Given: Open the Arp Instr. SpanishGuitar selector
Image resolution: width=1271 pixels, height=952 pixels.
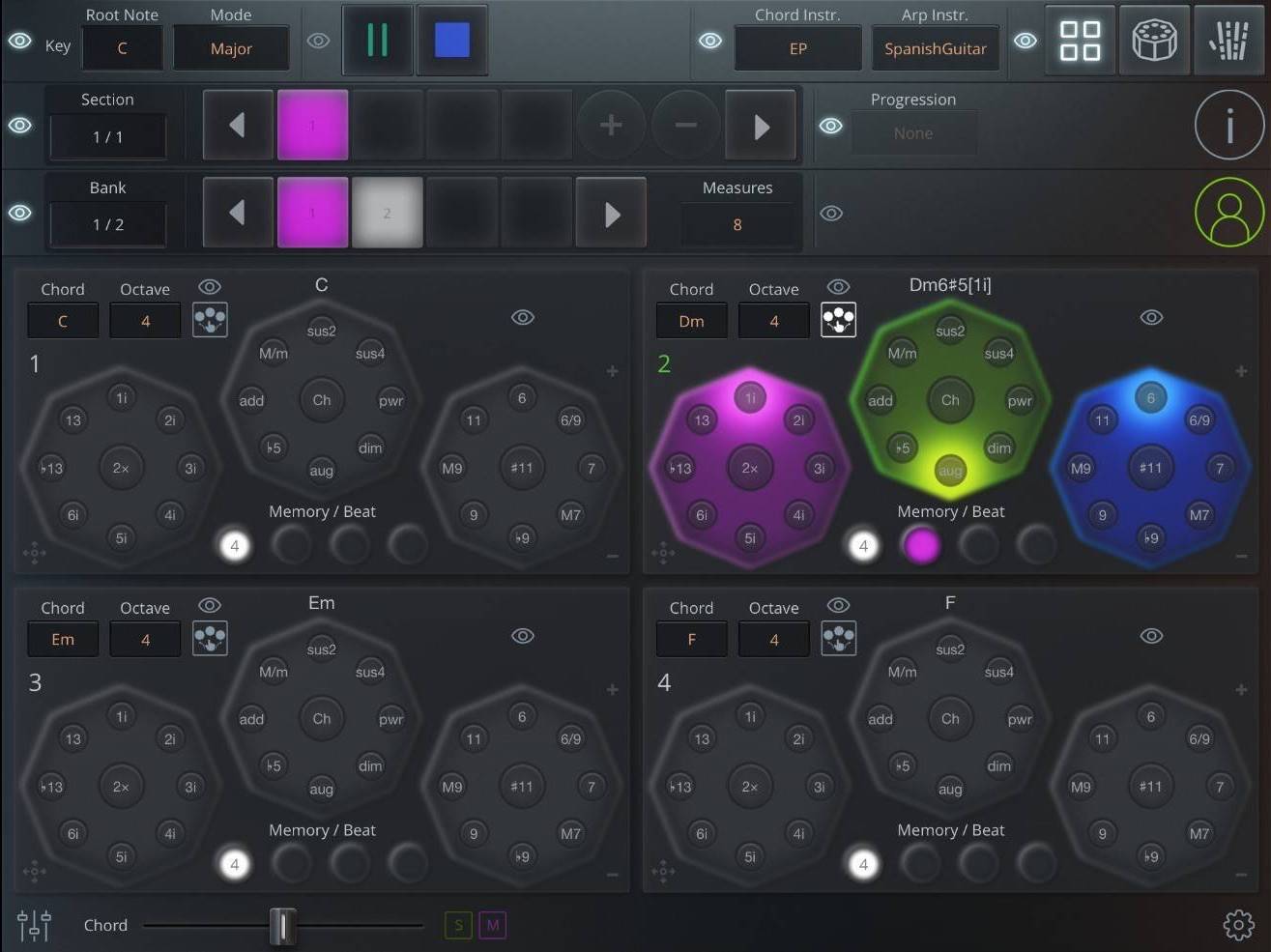Looking at the screenshot, I should [935, 47].
